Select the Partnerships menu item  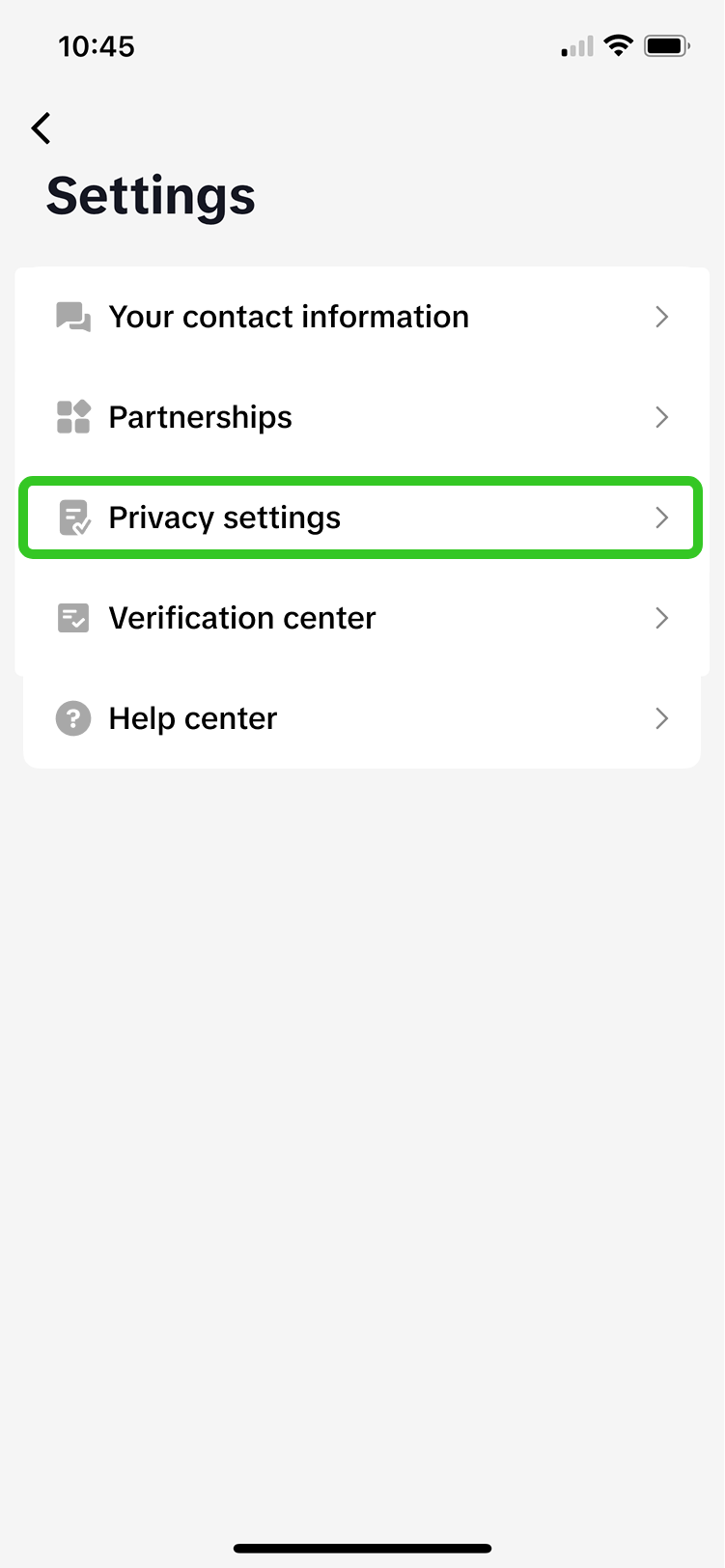click(x=200, y=417)
